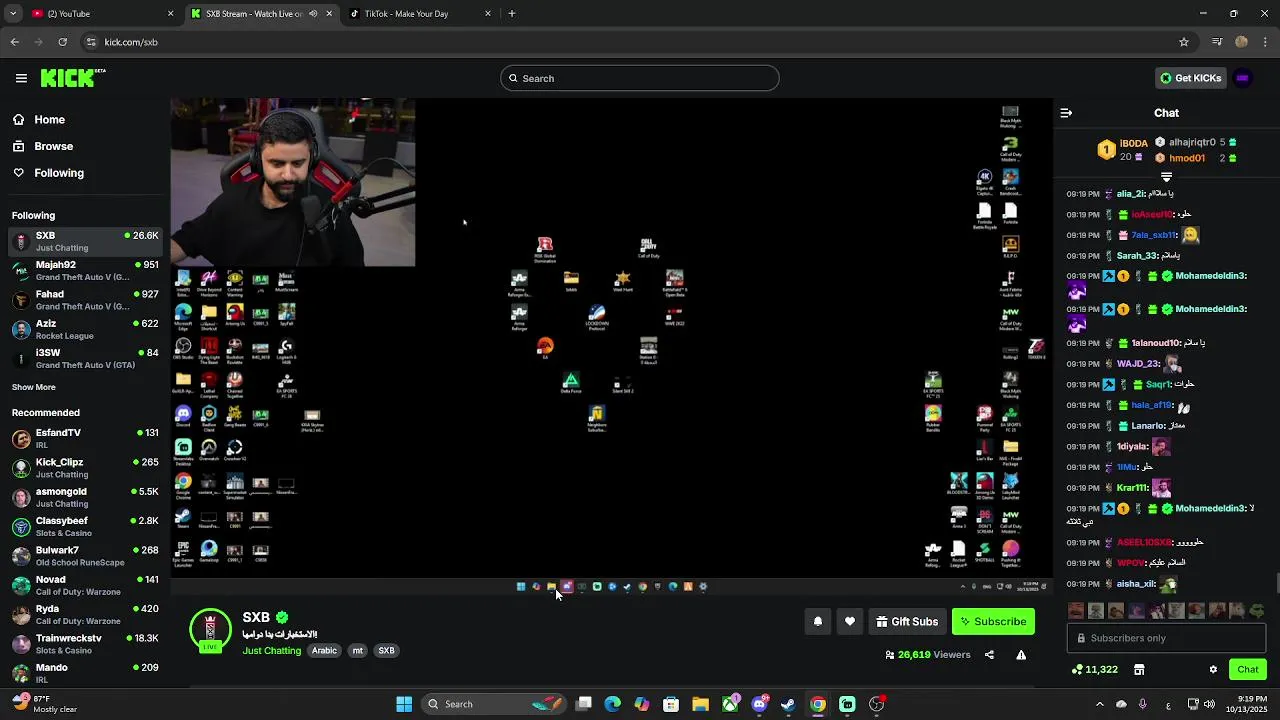
Task: Expand the Following list with Show More
Action: point(34,387)
